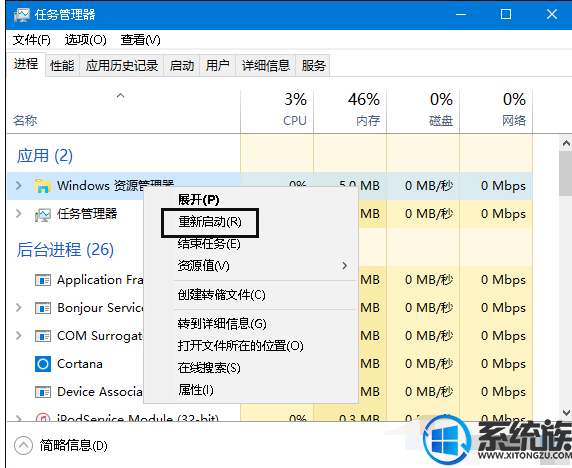
Task: Click the Application Frame process icon
Action: (43, 280)
